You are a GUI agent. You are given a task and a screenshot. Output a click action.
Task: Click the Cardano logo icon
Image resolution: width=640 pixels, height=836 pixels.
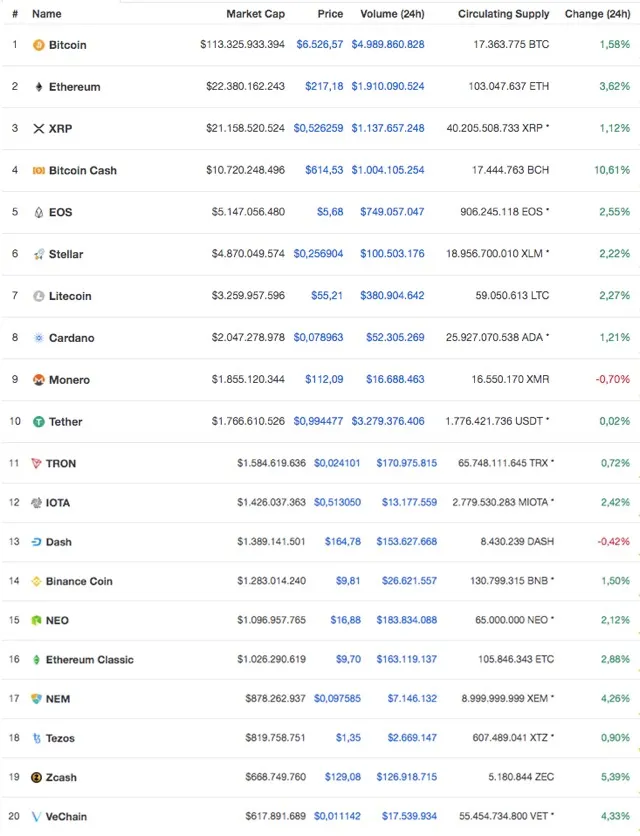(x=38, y=338)
